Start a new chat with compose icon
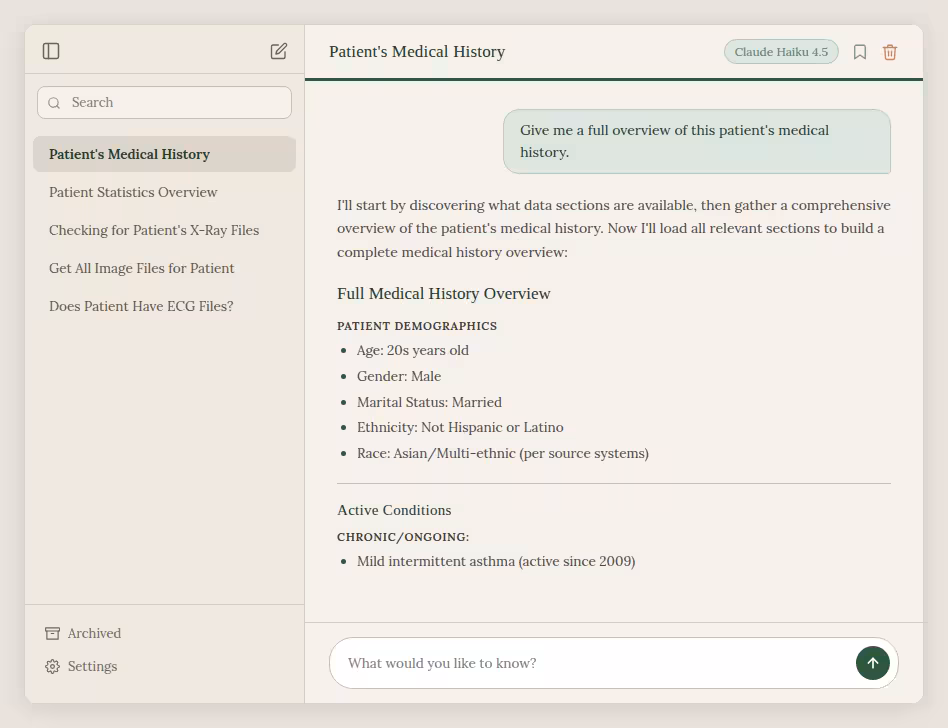 [278, 51]
